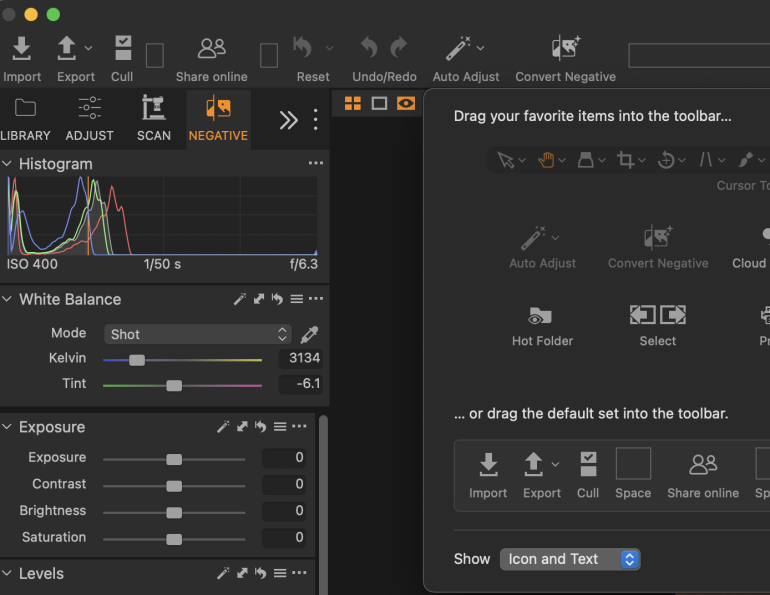The height and width of the screenshot is (595, 770).
Task: Select the Hot Folder item in customize sheet
Action: pos(542,326)
